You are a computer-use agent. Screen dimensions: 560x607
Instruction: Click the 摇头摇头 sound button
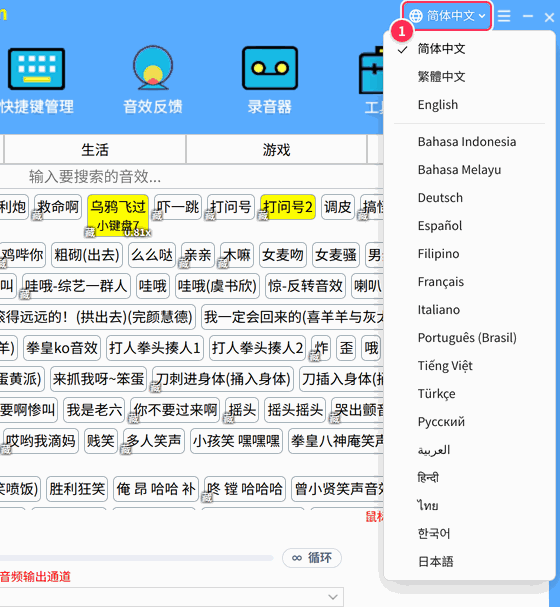[295, 410]
